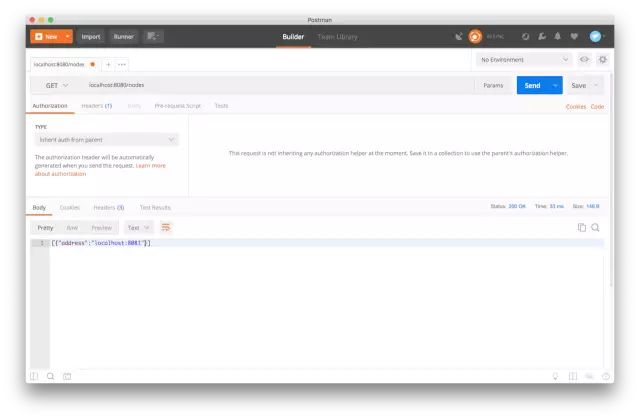Viewport: 640px width, 420px height.
Task: Select the response Cookies tab
Action: pyautogui.click(x=69, y=207)
